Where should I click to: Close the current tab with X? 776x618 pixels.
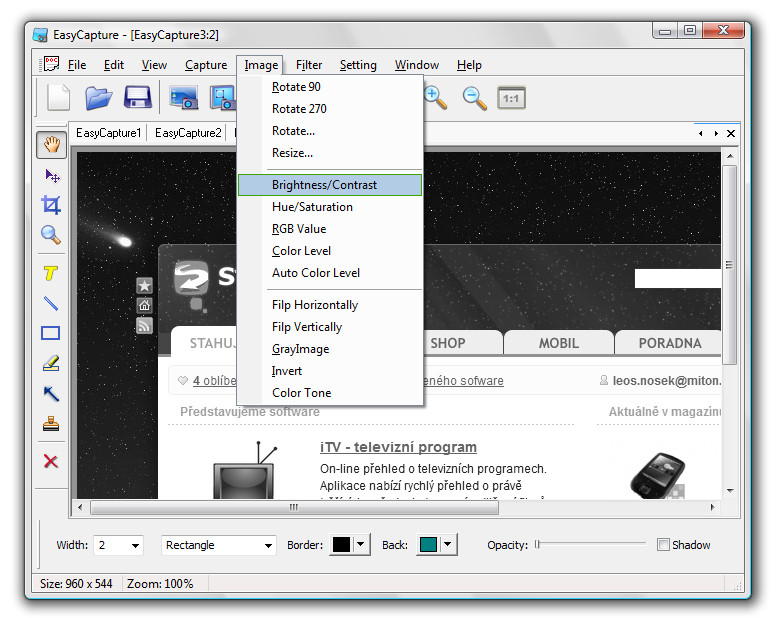click(x=730, y=133)
